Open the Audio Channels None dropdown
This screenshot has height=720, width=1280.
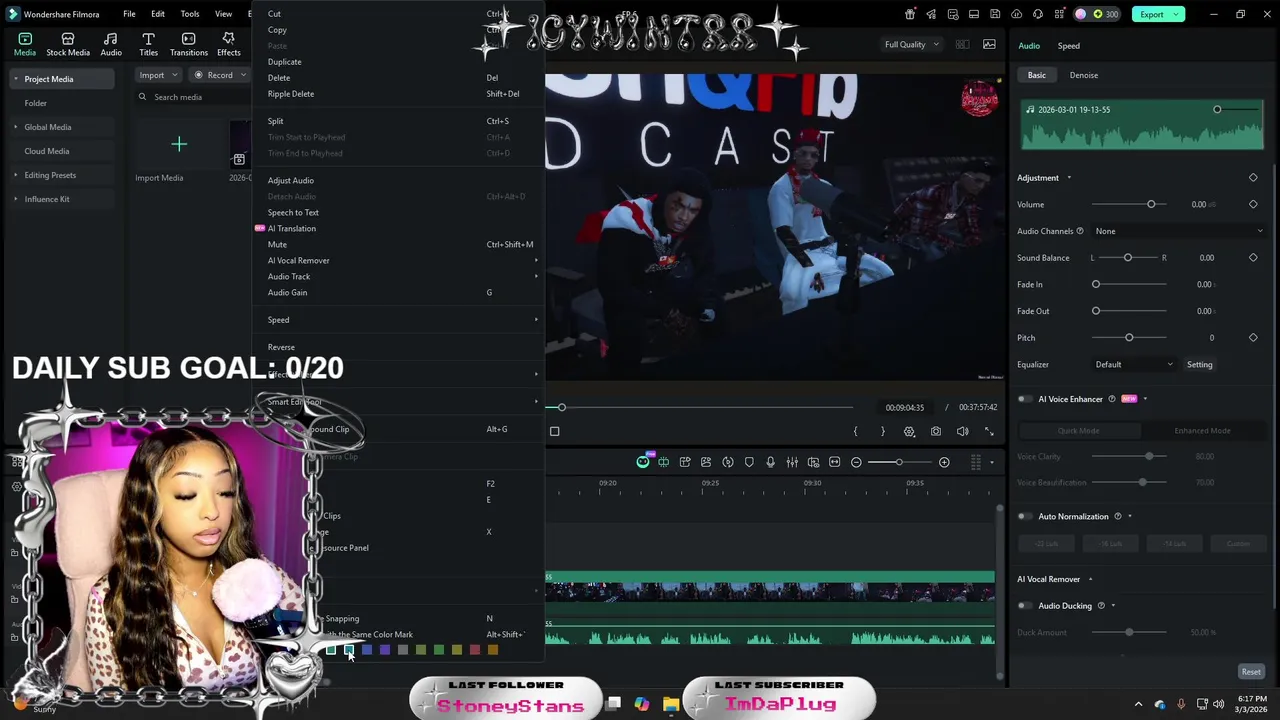tap(1178, 231)
